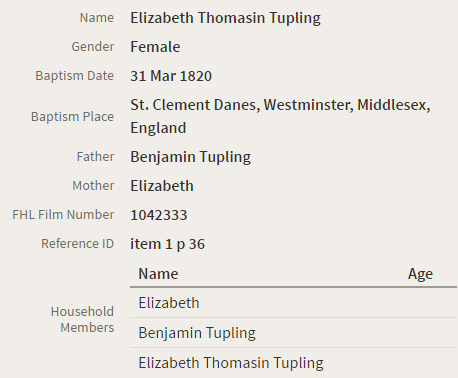The image size is (458, 378).
Task: Click the FHL Film Number label
Action: point(63,215)
